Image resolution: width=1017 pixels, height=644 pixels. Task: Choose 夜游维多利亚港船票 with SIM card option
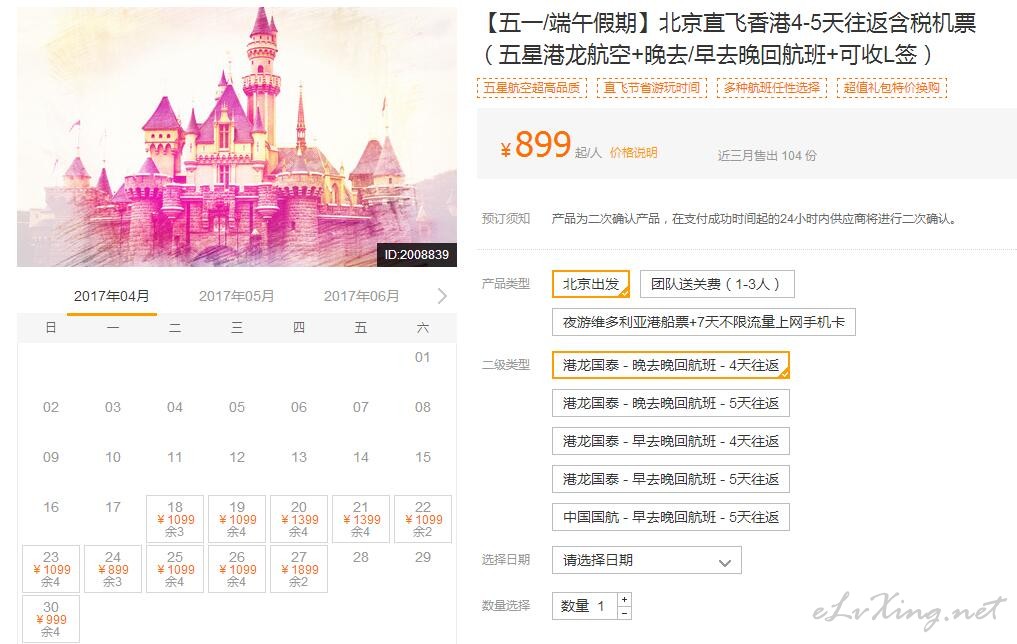click(704, 322)
